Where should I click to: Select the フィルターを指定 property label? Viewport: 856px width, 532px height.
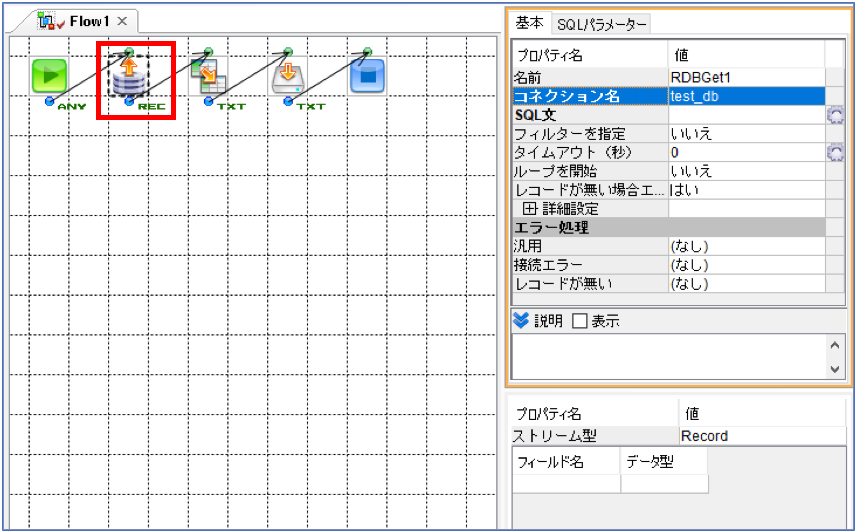click(x=590, y=134)
